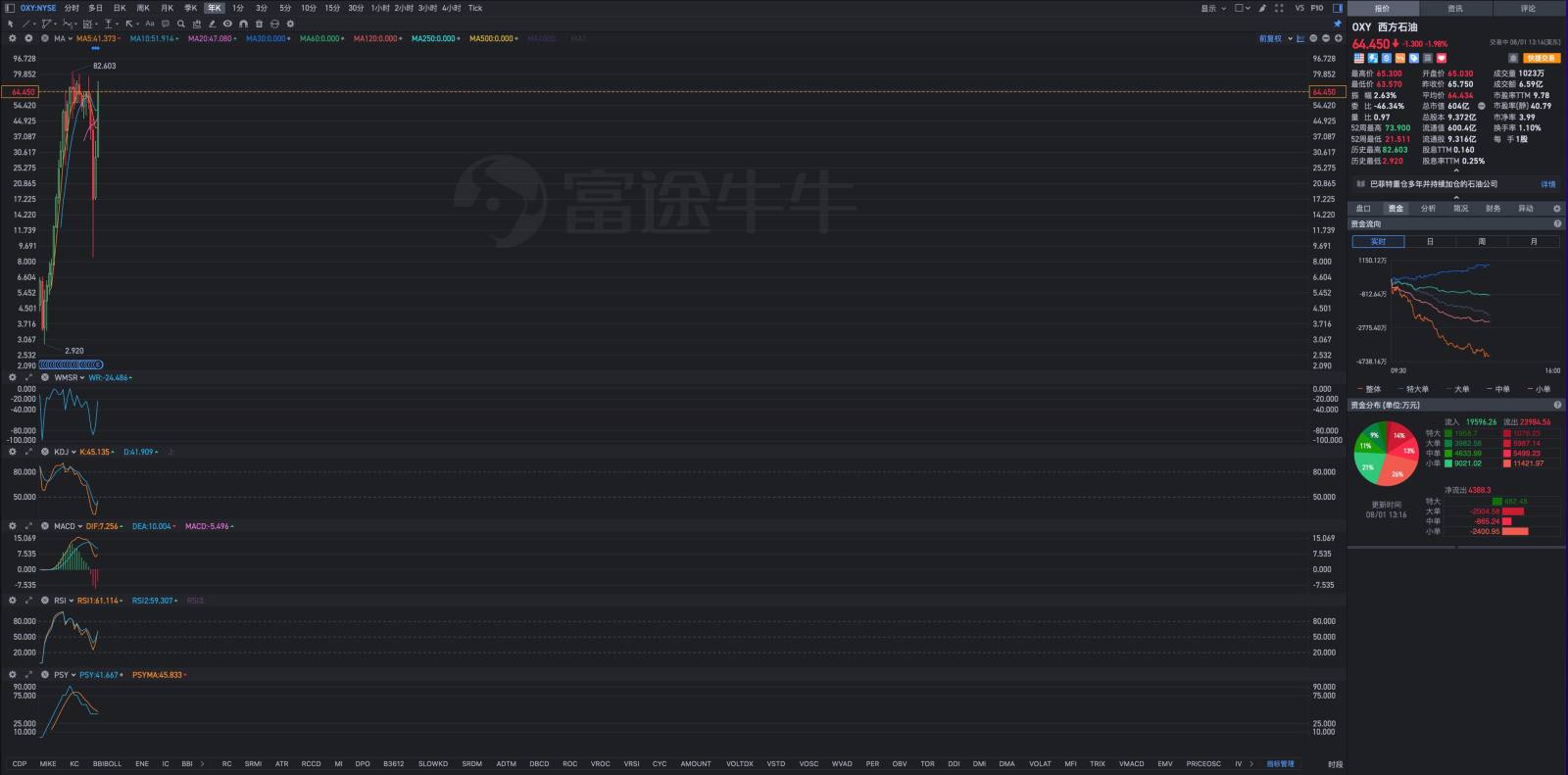Viewport: 1568px width, 775px height.
Task: Add the BBIBOLL indicator
Action: [x=107, y=763]
